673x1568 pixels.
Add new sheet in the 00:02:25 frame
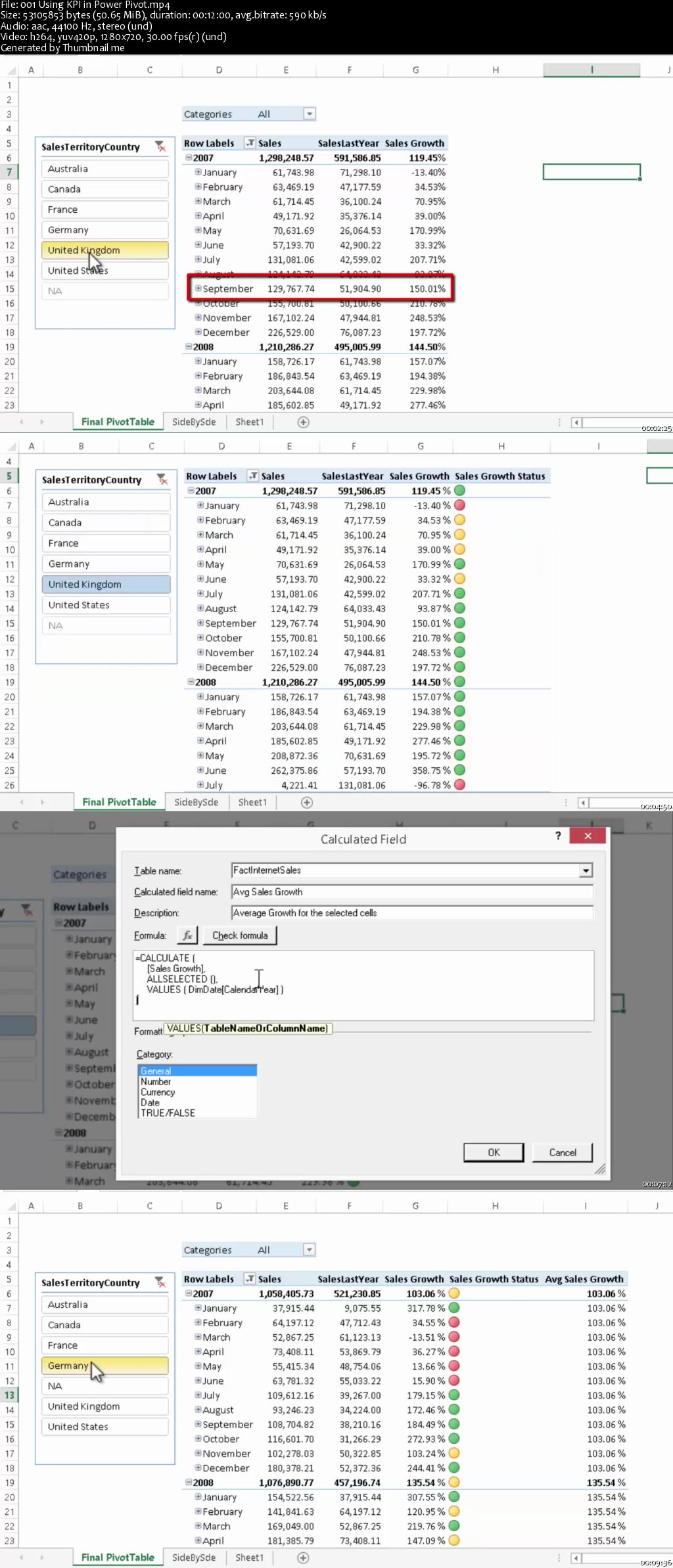[x=303, y=422]
